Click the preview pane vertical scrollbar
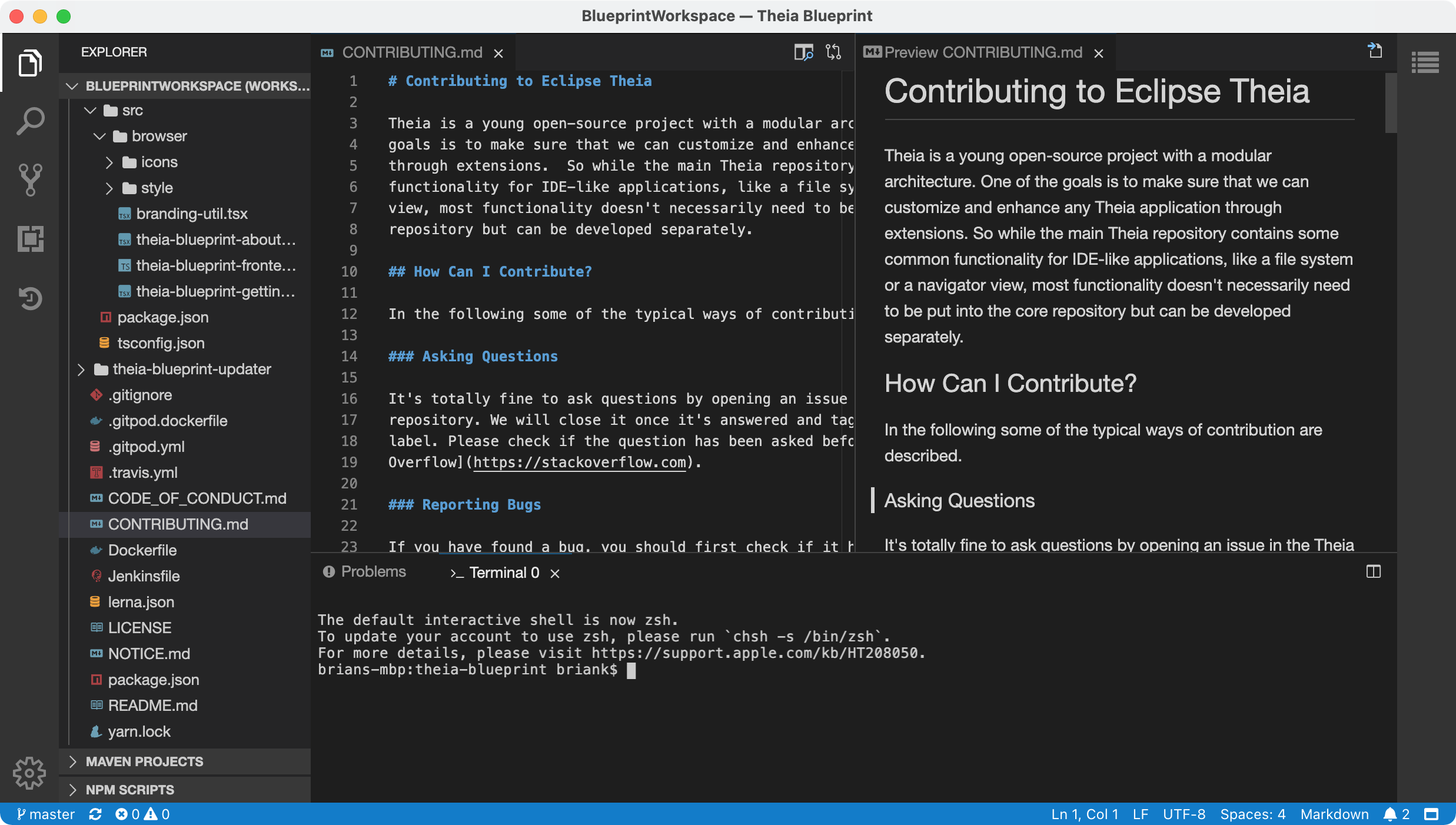The width and height of the screenshot is (1456, 825). click(1391, 104)
